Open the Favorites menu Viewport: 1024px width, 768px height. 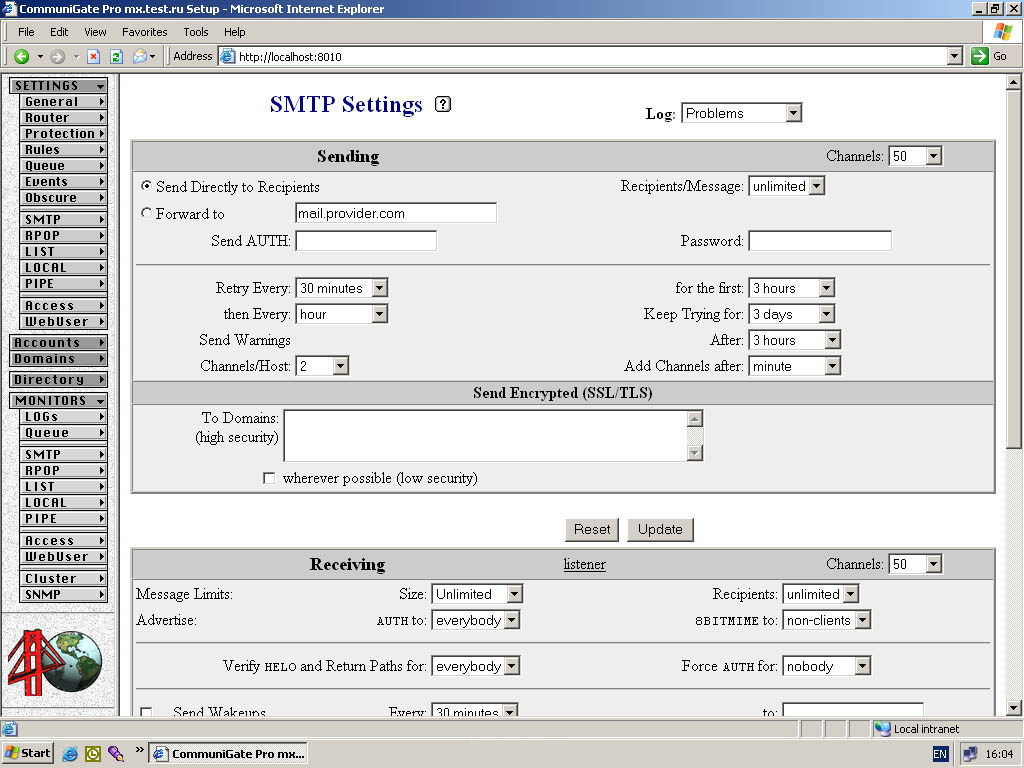coord(145,32)
